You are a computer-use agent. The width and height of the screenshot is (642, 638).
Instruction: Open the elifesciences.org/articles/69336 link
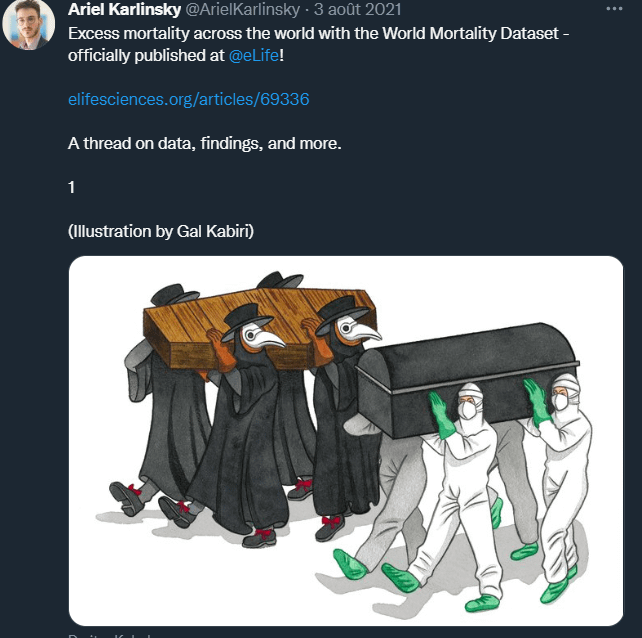click(x=196, y=99)
